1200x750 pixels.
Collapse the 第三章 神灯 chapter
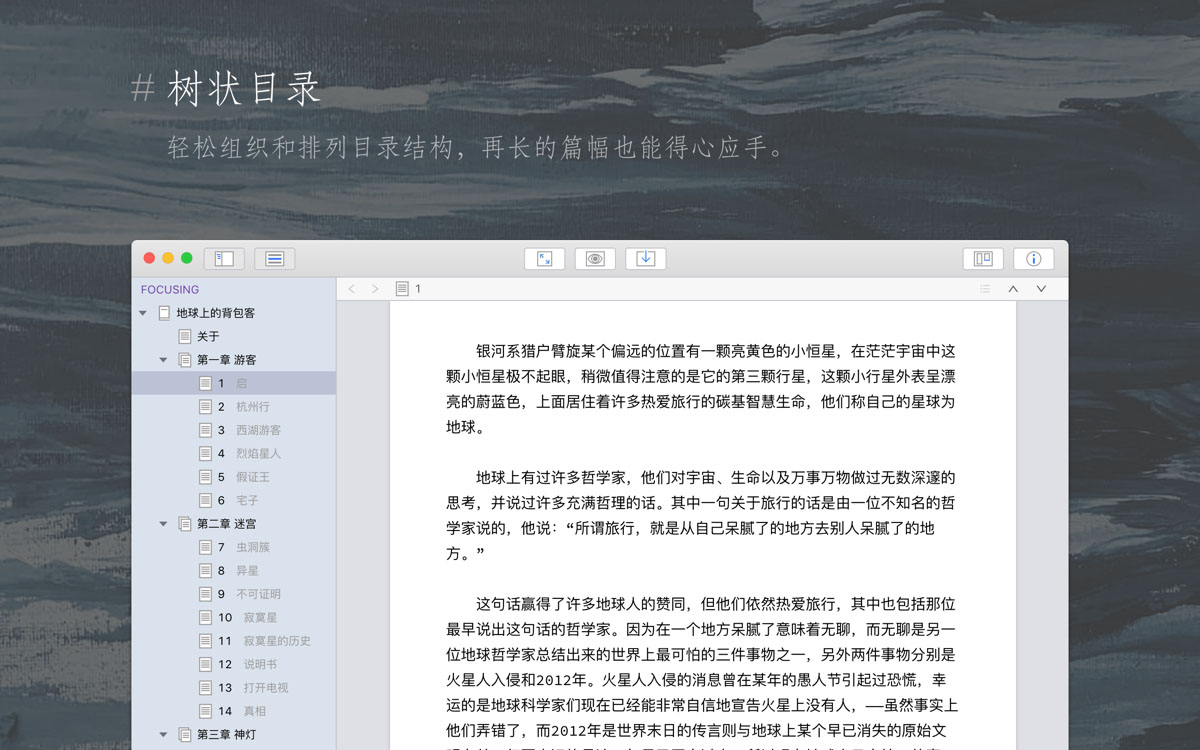click(164, 735)
